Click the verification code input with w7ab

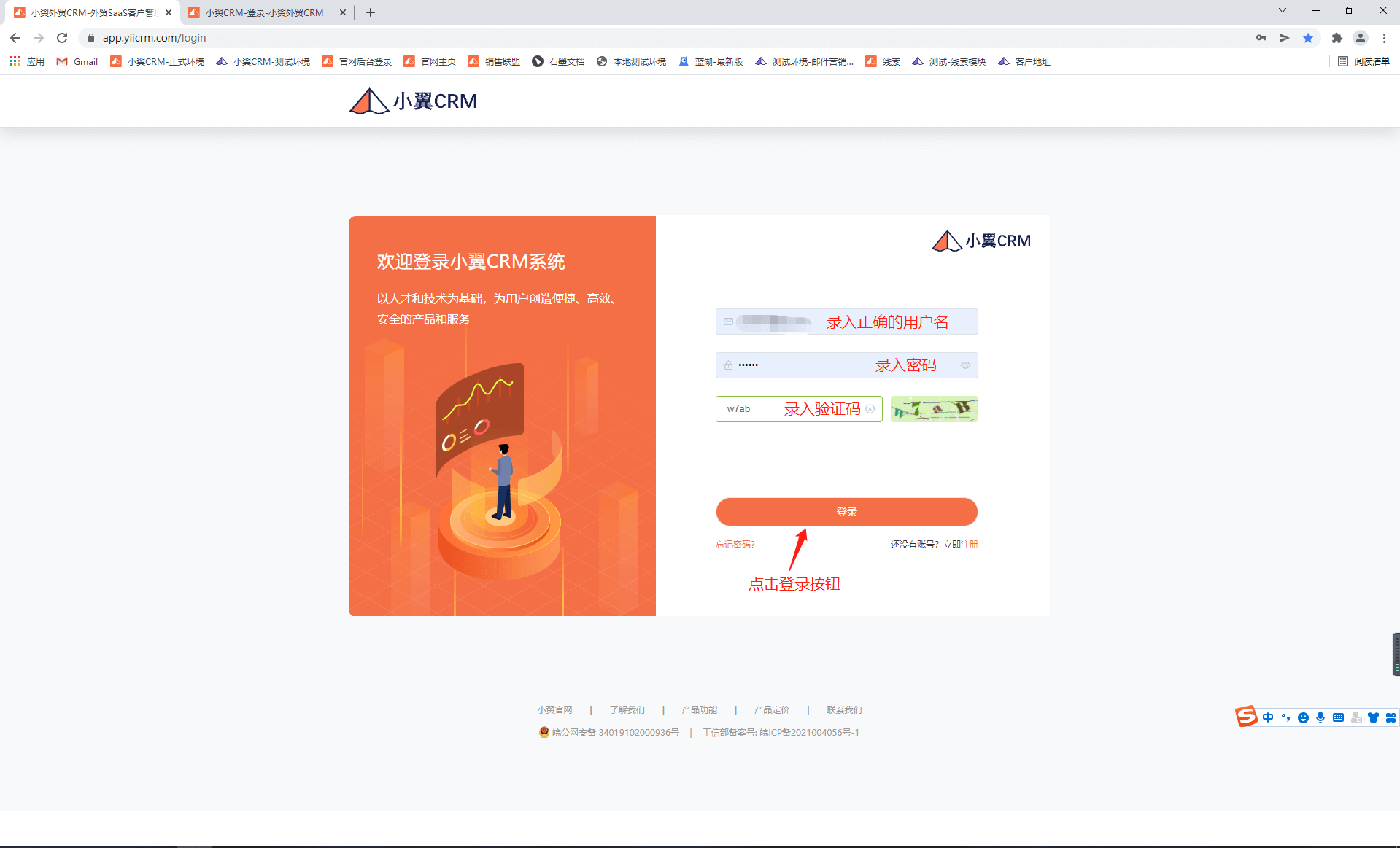(x=799, y=409)
